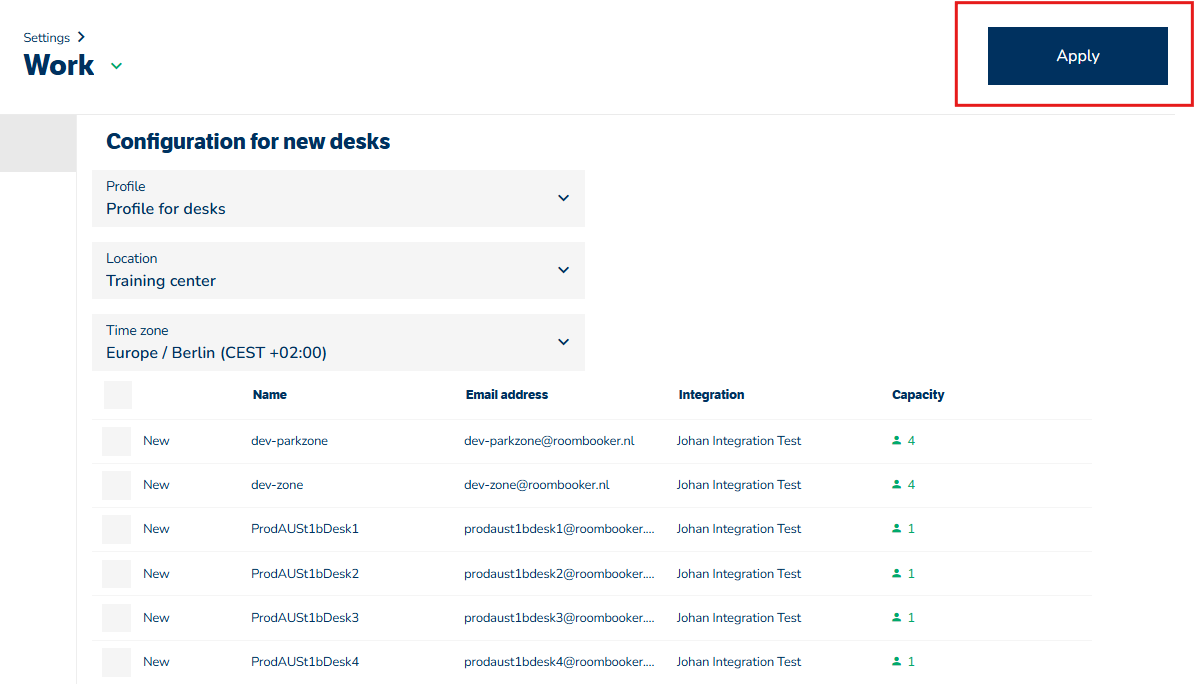The image size is (1195, 684).
Task: Open the Settings breadcrumb link
Action: pyautogui.click(x=47, y=38)
